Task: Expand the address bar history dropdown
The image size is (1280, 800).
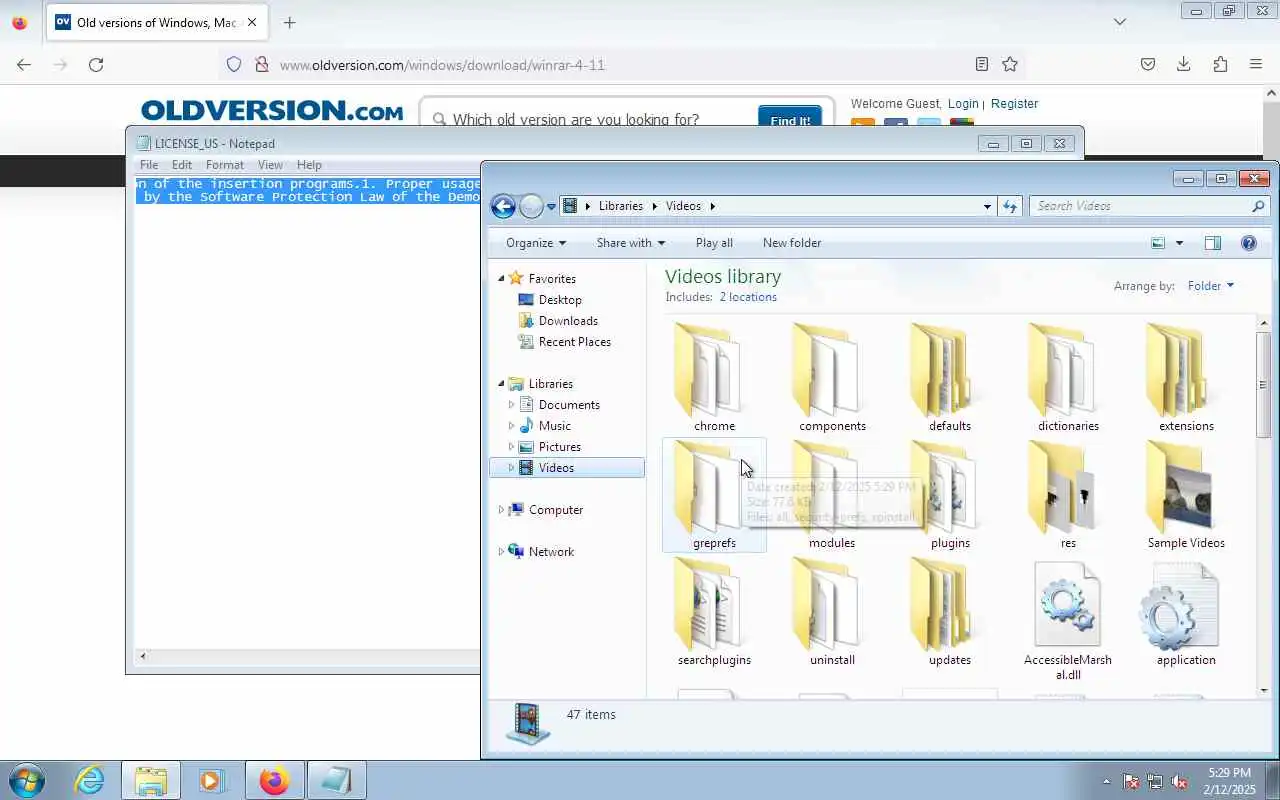Action: pyautogui.click(x=987, y=206)
